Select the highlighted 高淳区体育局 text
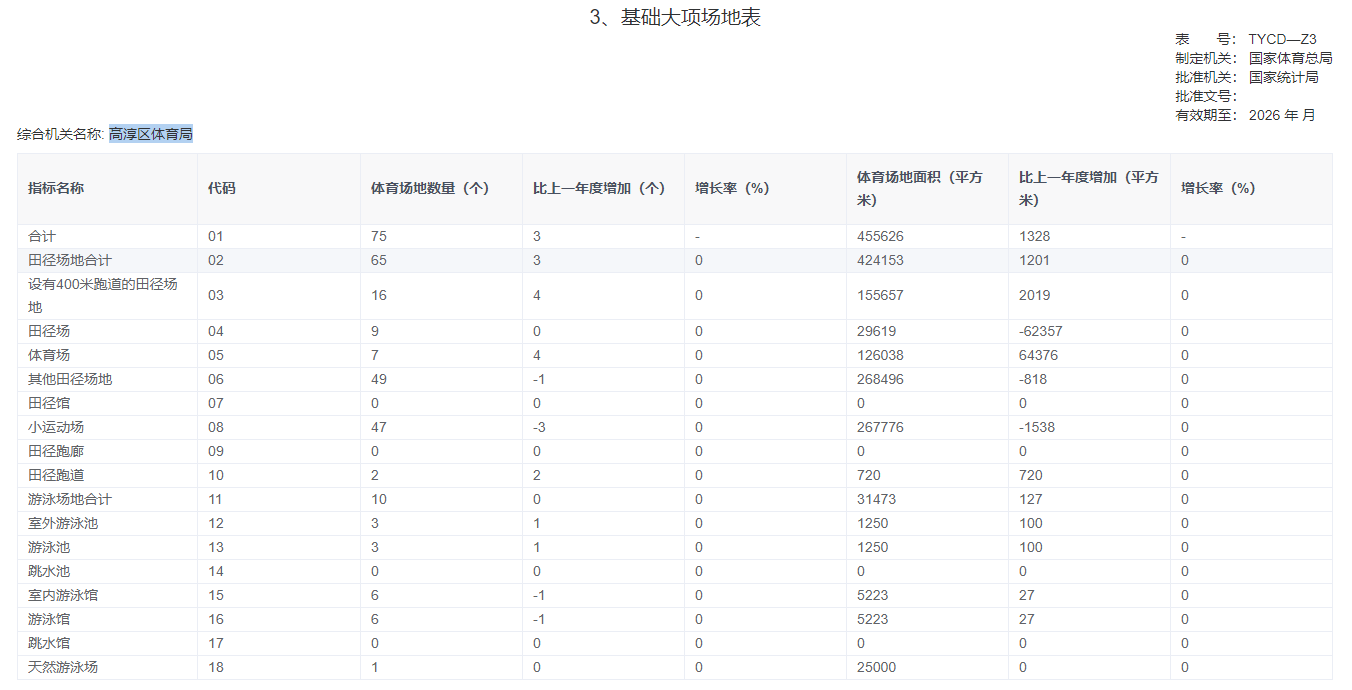Screen dimensions: 1352x690 point(150,134)
